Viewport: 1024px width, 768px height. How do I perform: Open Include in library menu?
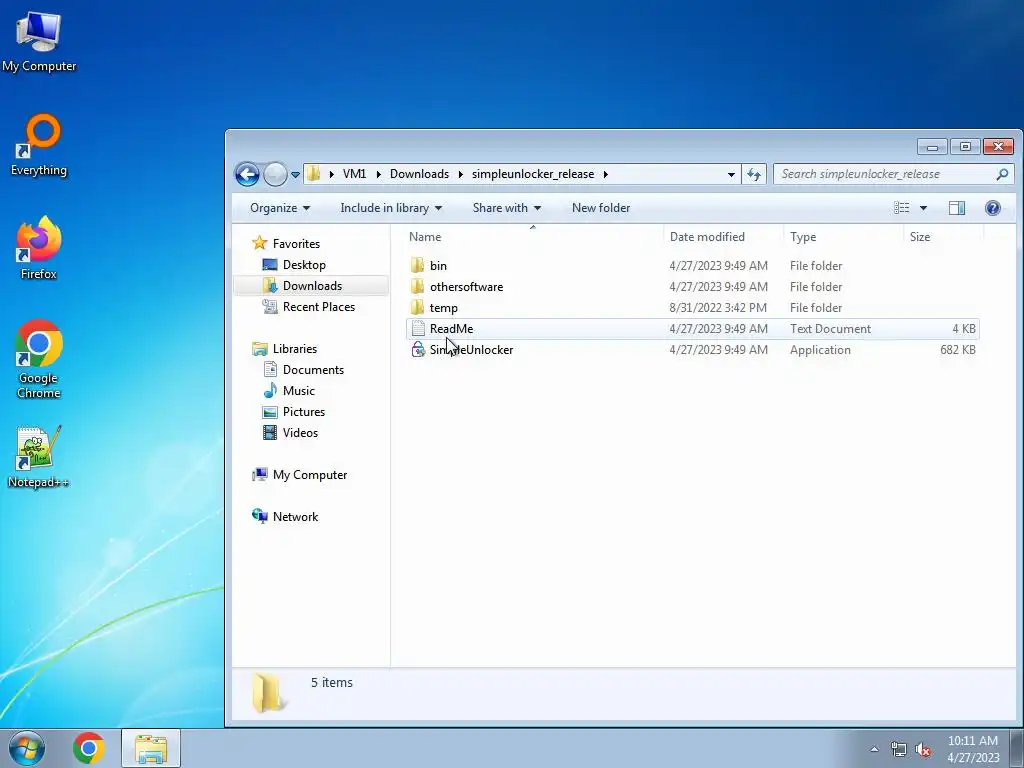[391, 208]
